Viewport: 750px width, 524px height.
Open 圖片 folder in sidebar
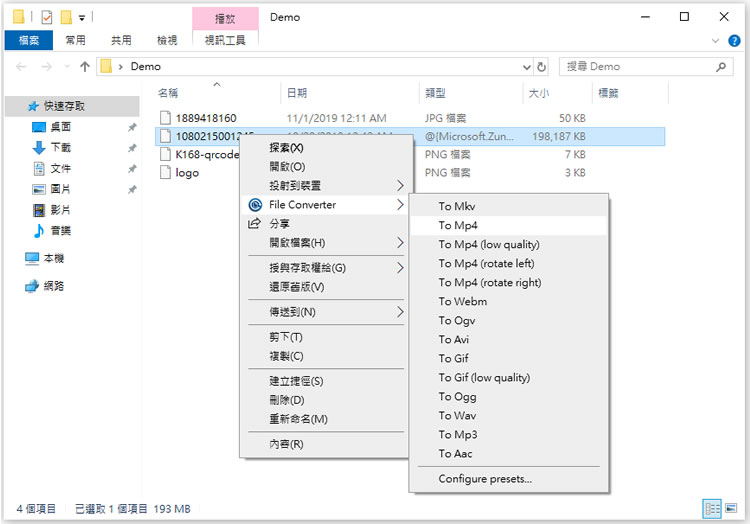61,189
